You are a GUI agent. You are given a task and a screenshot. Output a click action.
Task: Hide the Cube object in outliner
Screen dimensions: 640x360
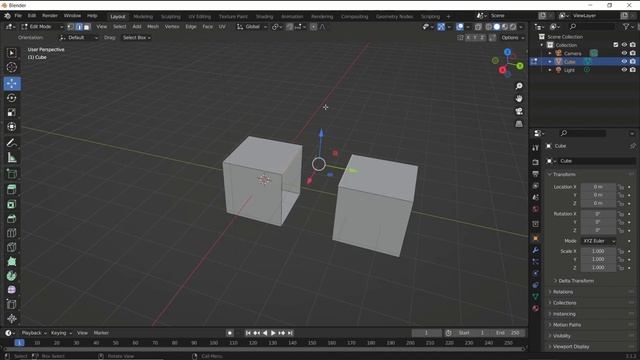click(x=624, y=62)
